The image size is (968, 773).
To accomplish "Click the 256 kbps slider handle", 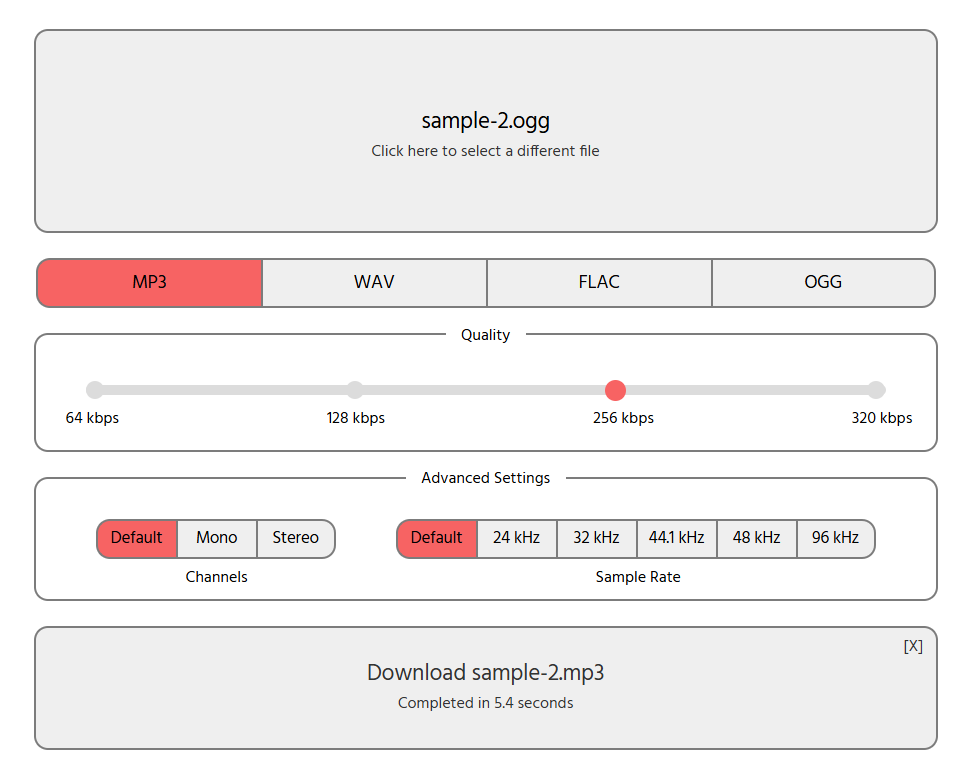I will (x=616, y=390).
